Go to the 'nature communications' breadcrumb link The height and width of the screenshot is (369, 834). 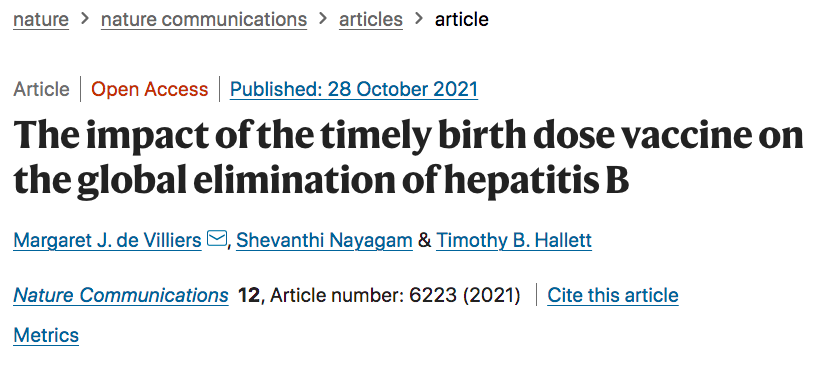(204, 20)
